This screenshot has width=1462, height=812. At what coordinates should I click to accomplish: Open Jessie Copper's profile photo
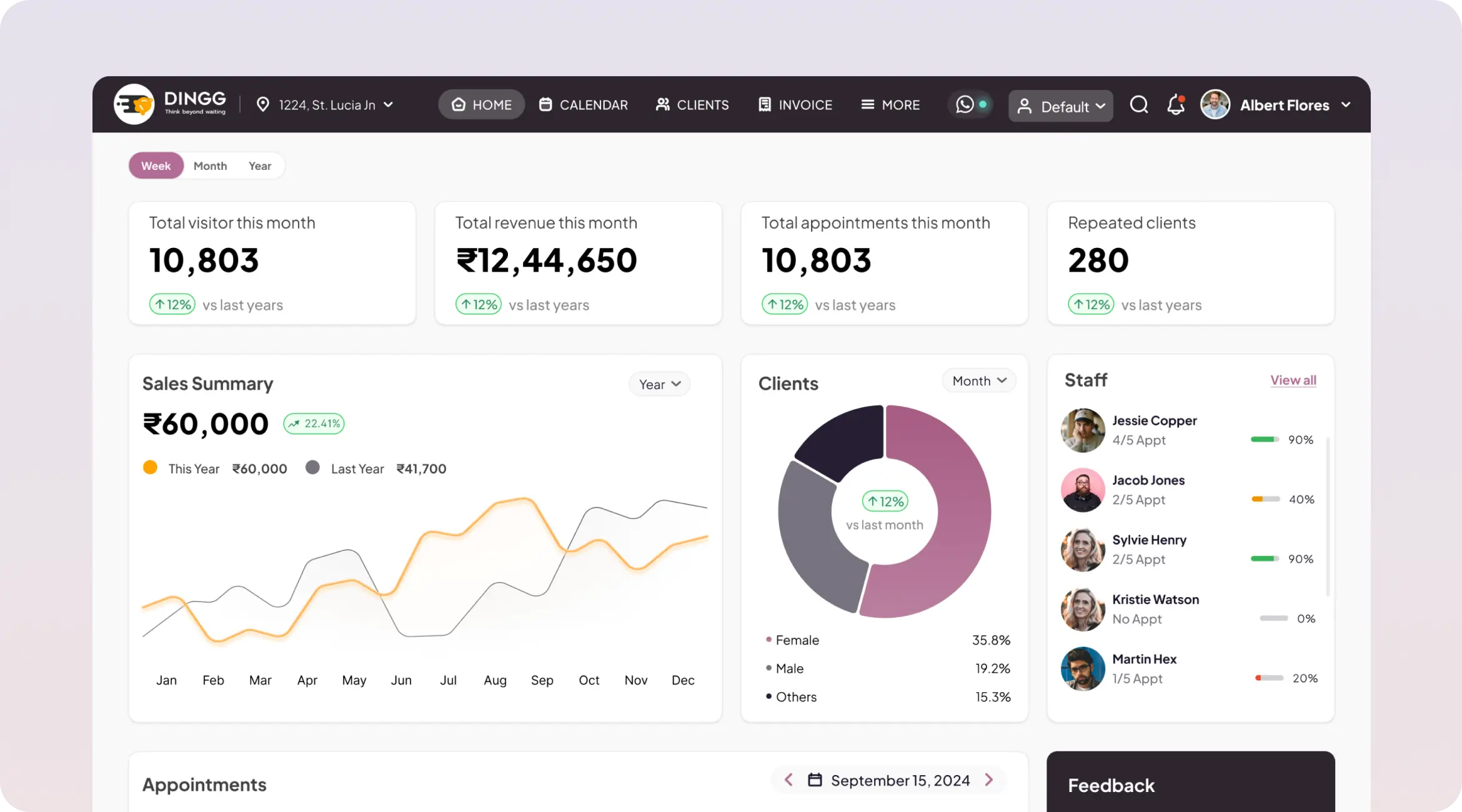click(x=1083, y=430)
